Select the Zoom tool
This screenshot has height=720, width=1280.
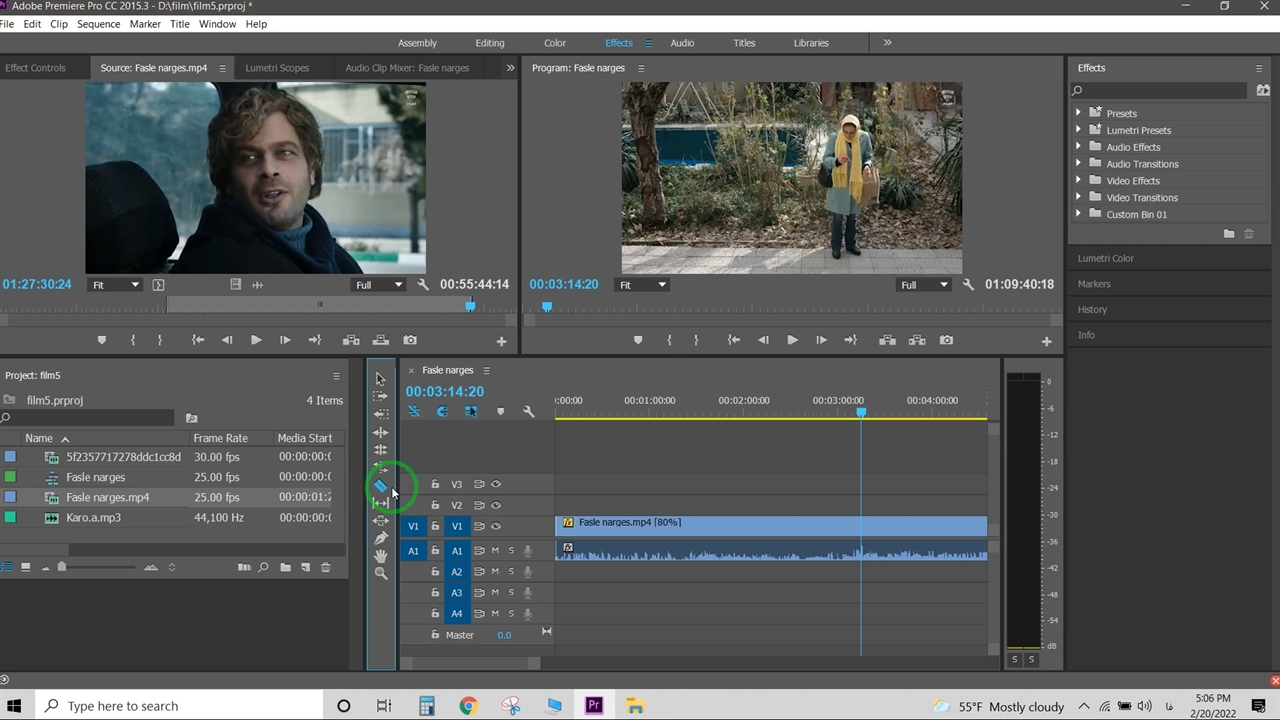point(380,573)
